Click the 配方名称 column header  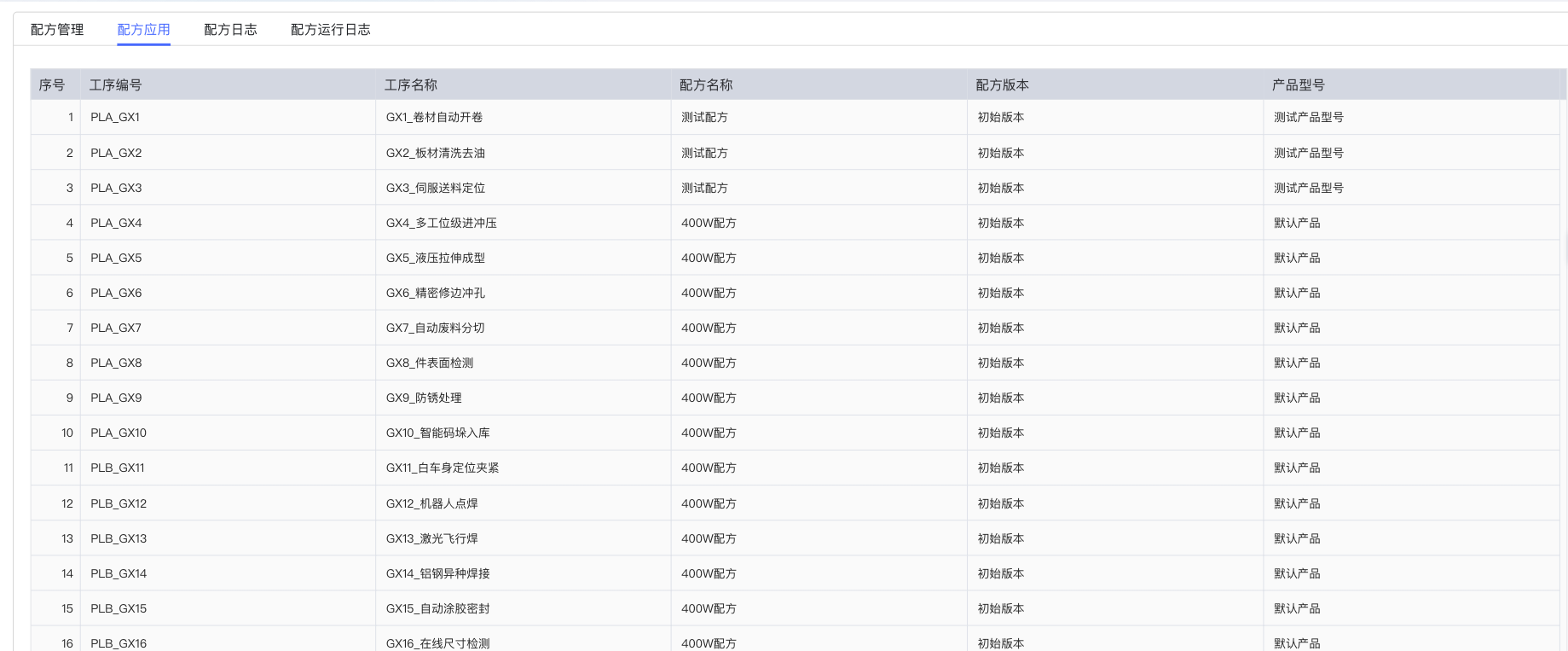coord(706,85)
